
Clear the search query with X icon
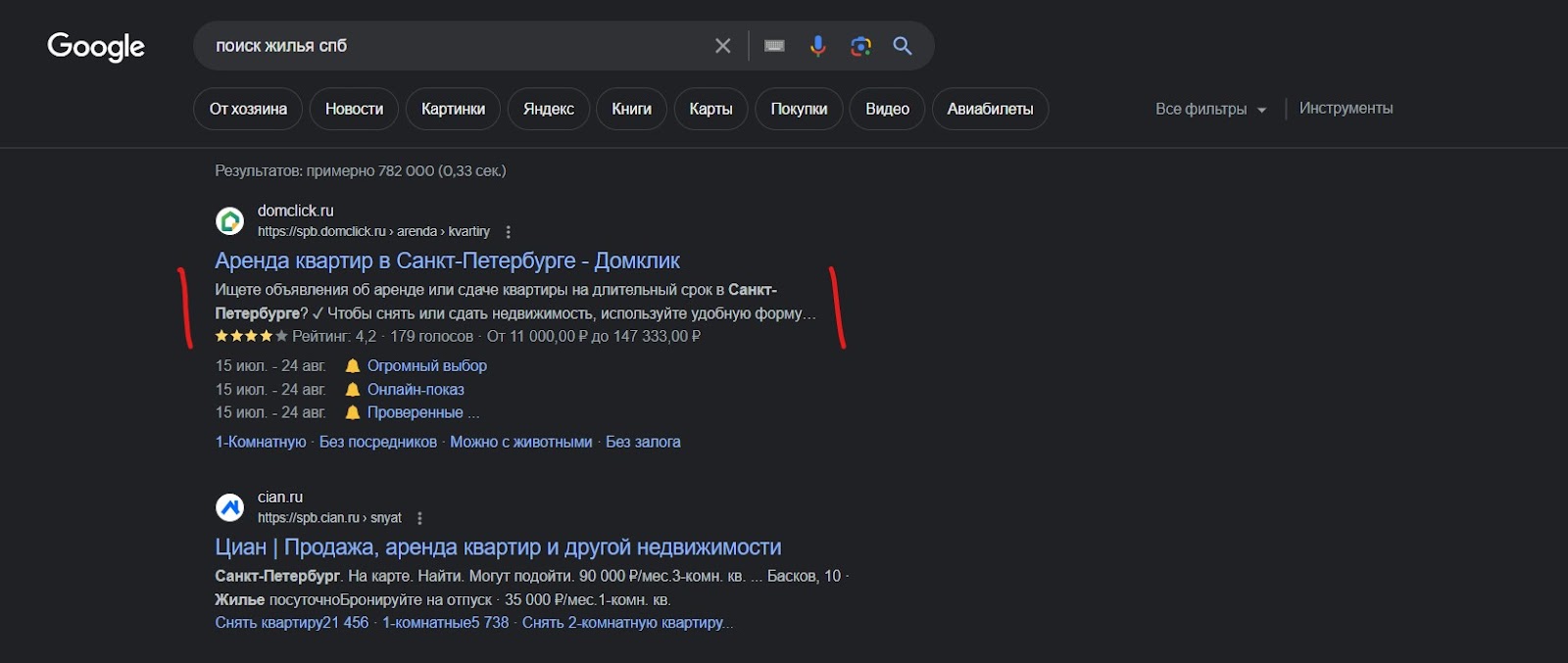pos(722,46)
